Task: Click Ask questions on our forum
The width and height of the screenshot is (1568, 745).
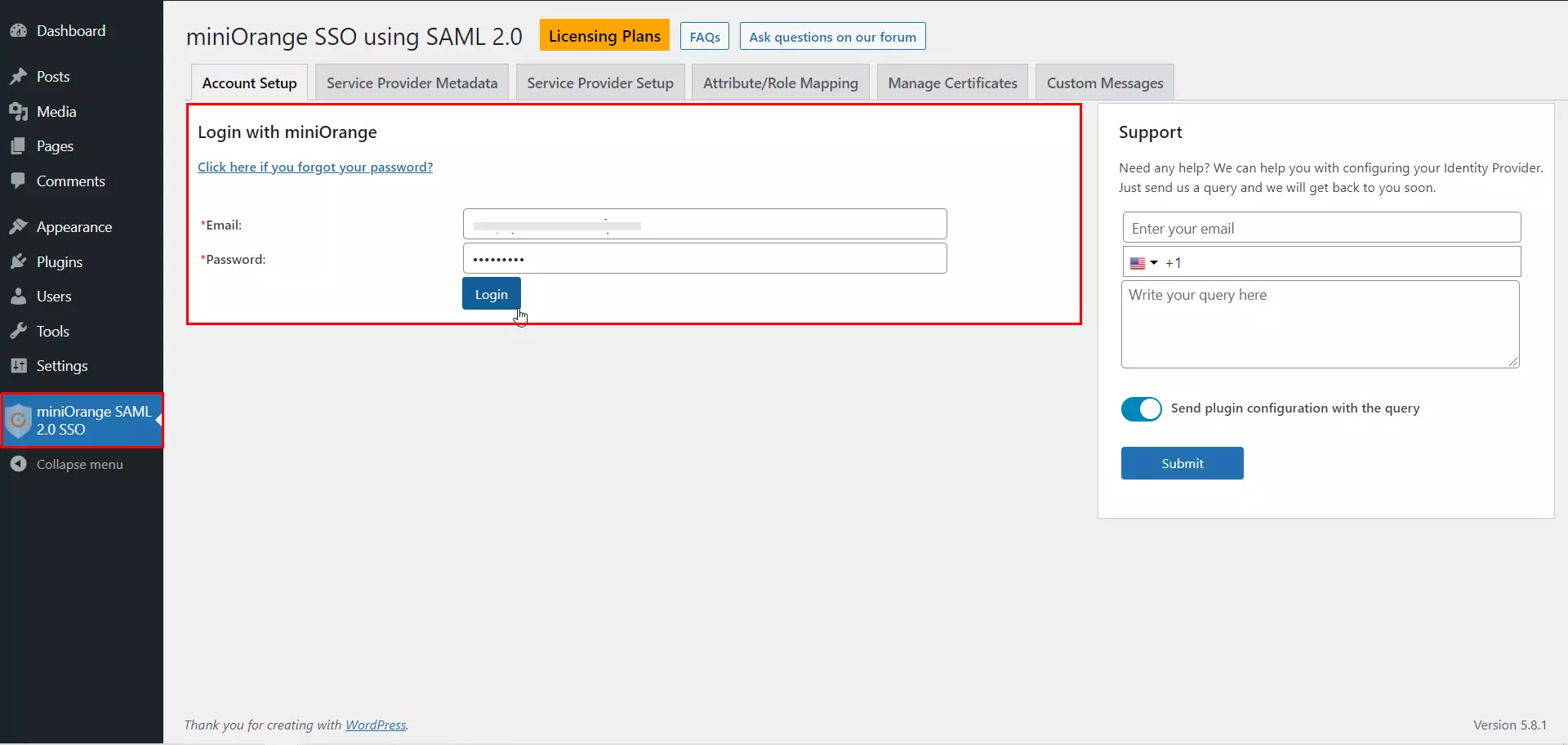Action: (833, 36)
